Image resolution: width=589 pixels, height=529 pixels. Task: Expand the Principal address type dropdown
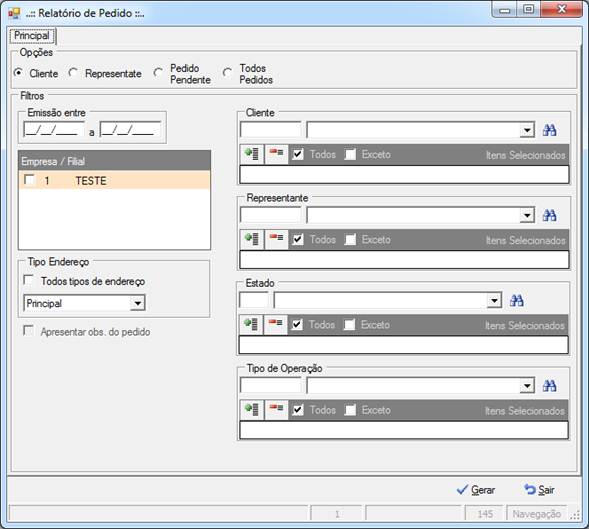pyautogui.click(x=138, y=303)
